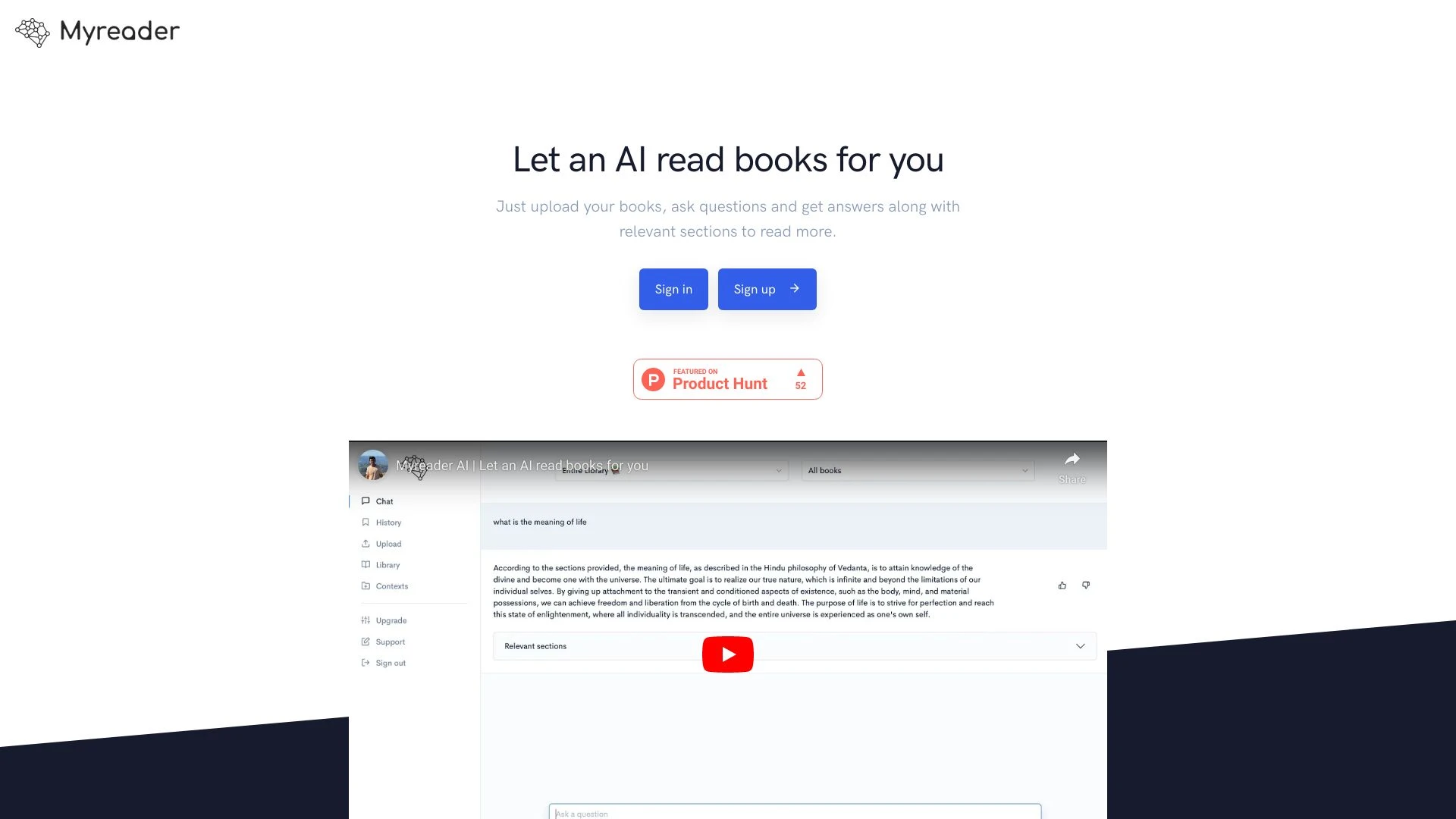
Task: Click the Sign up button
Action: click(x=767, y=289)
